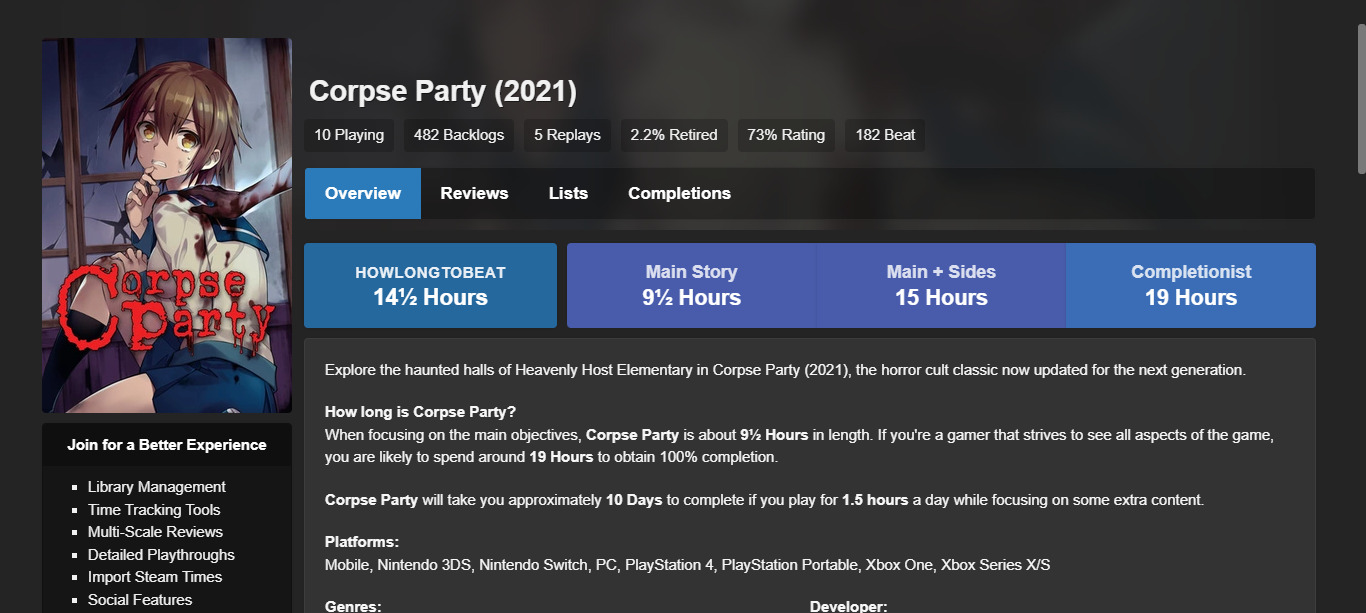Click Import Steam Times list item
Image resolution: width=1366 pixels, height=613 pixels.
click(x=155, y=577)
